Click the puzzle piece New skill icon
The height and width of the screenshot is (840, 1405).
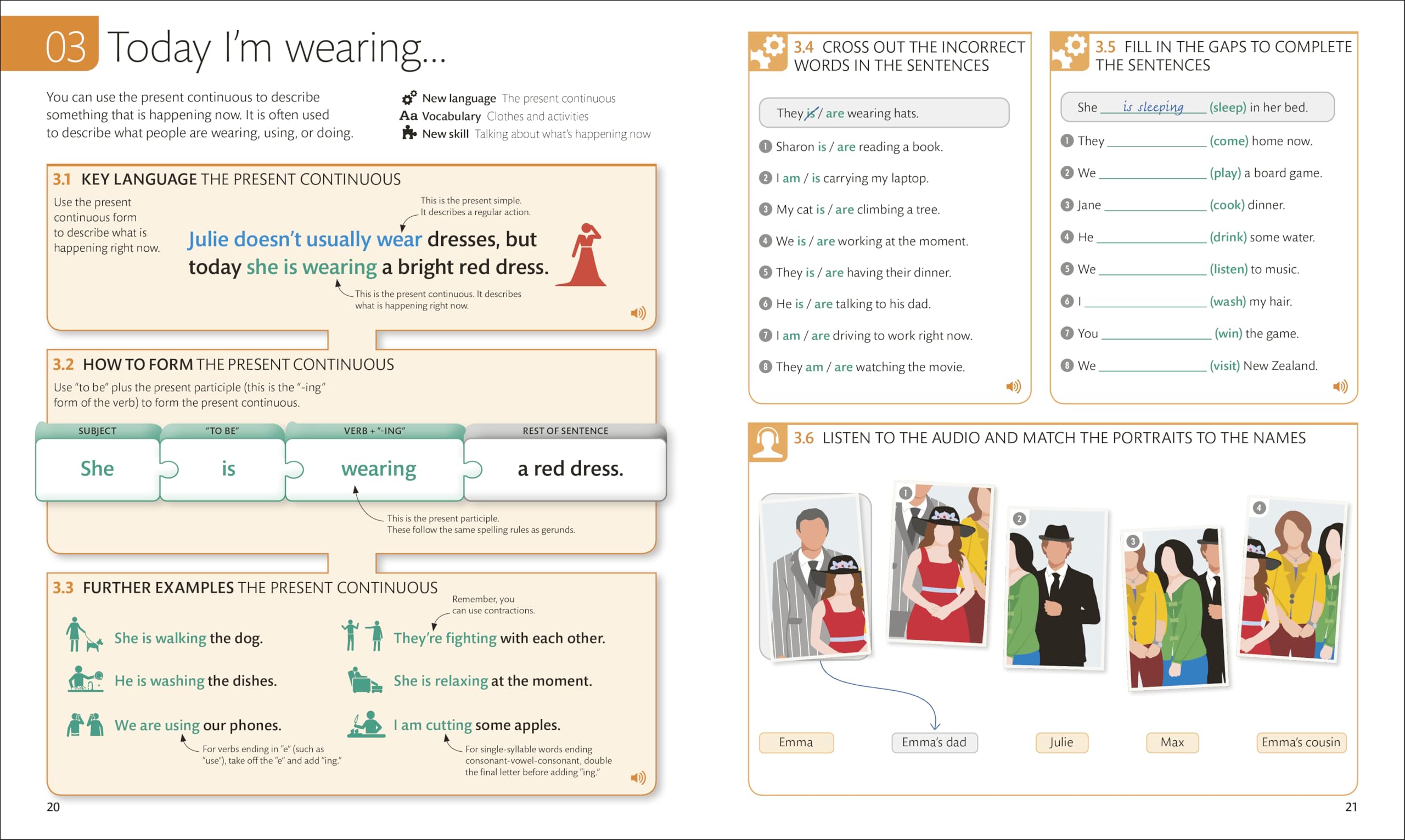pyautogui.click(x=409, y=133)
